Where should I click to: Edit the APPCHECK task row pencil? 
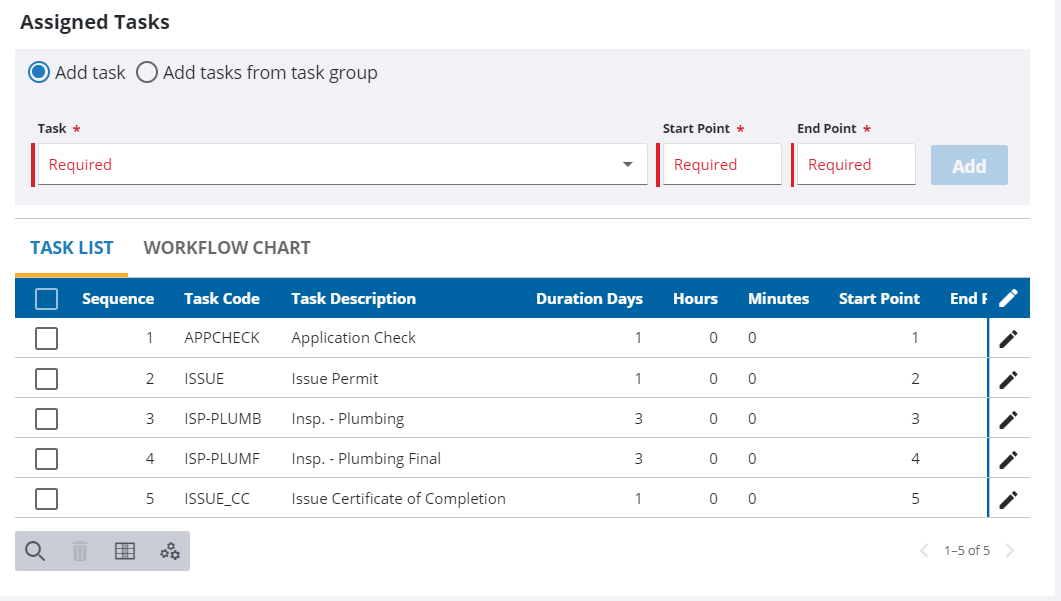[1008, 338]
